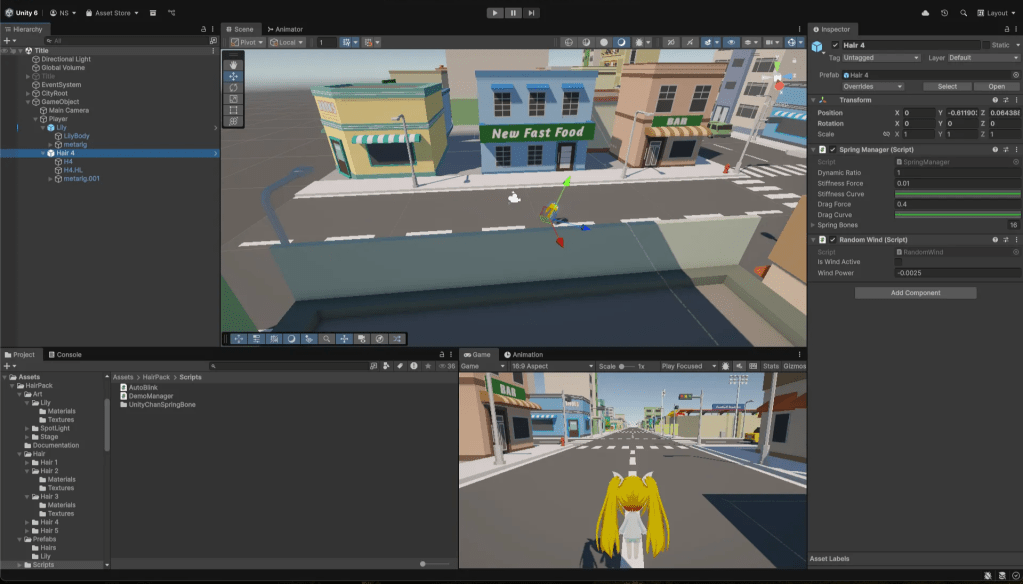Open Undo History icon in top bar
The width and height of the screenshot is (1023, 584).
click(944, 13)
